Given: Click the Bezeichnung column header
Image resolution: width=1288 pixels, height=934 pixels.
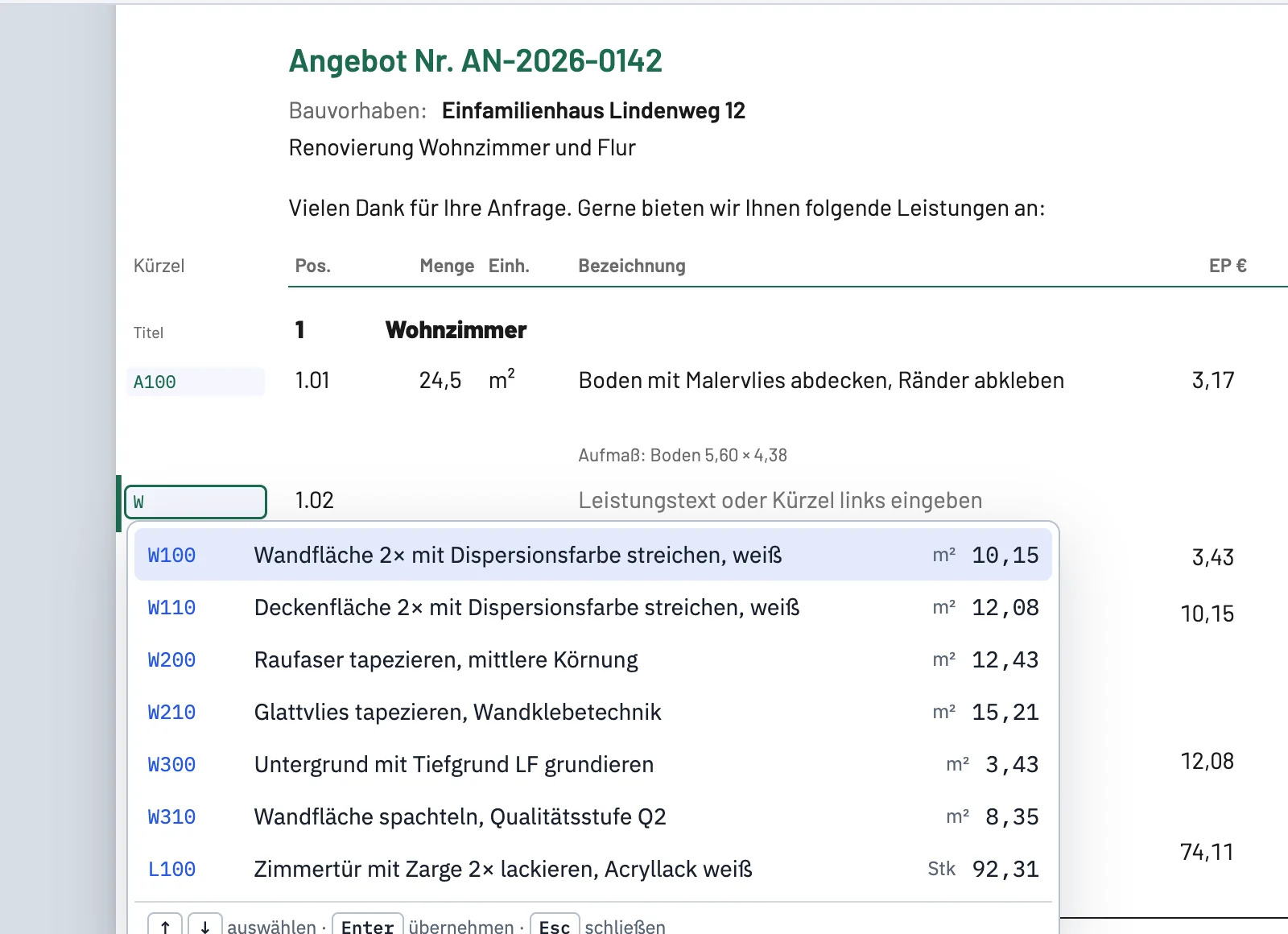Looking at the screenshot, I should coord(632,266).
